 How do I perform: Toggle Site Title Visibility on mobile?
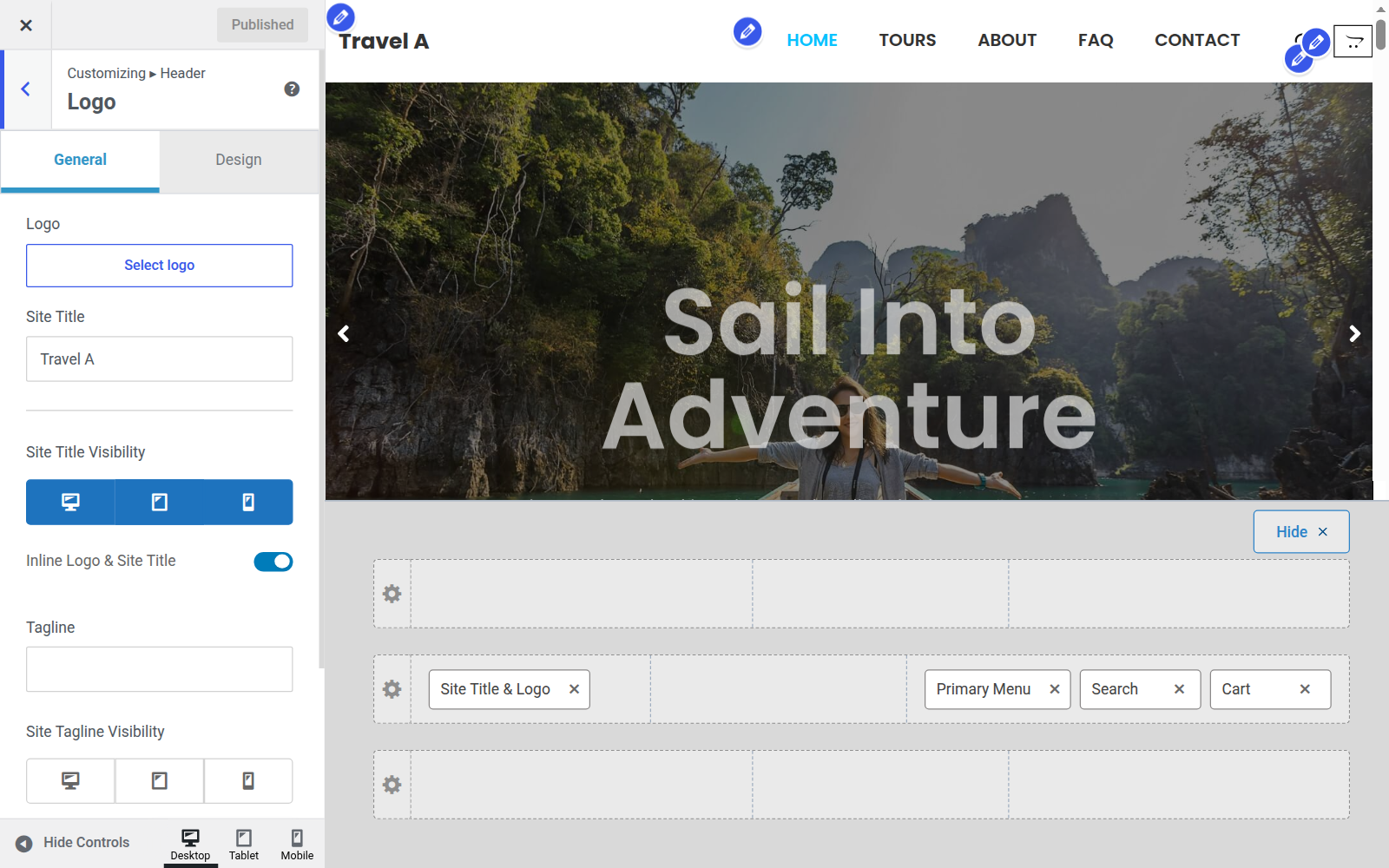[248, 502]
